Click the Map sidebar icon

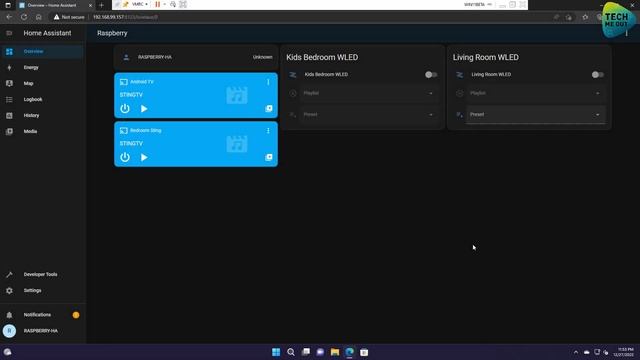pyautogui.click(x=9, y=83)
